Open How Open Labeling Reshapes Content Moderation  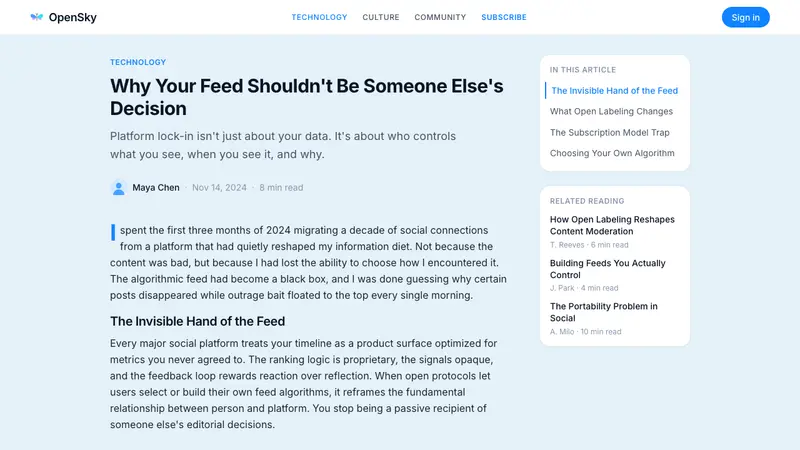612,226
